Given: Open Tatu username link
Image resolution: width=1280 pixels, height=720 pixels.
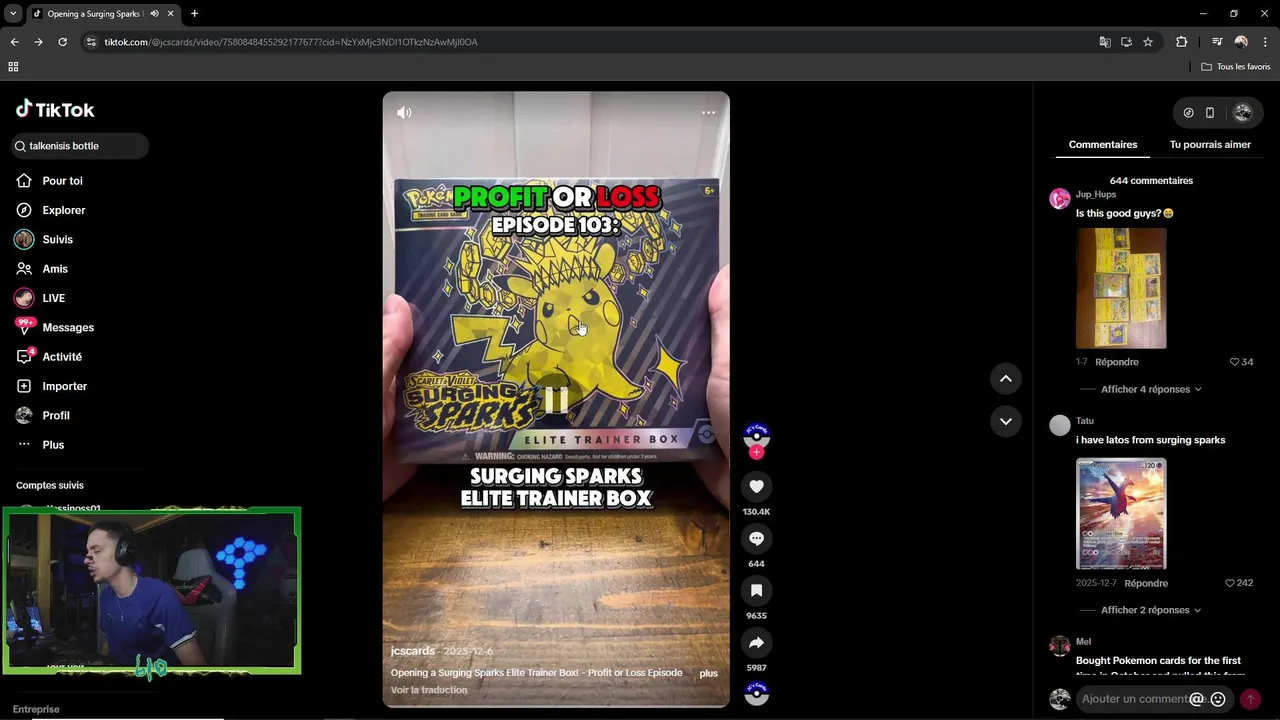Looking at the screenshot, I should point(1085,421).
